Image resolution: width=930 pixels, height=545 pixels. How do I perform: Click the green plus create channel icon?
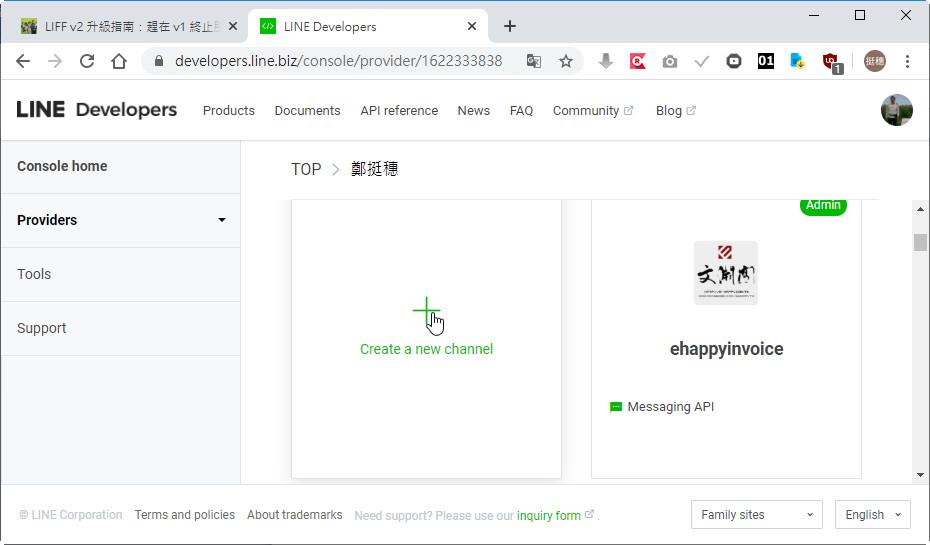coord(426,310)
